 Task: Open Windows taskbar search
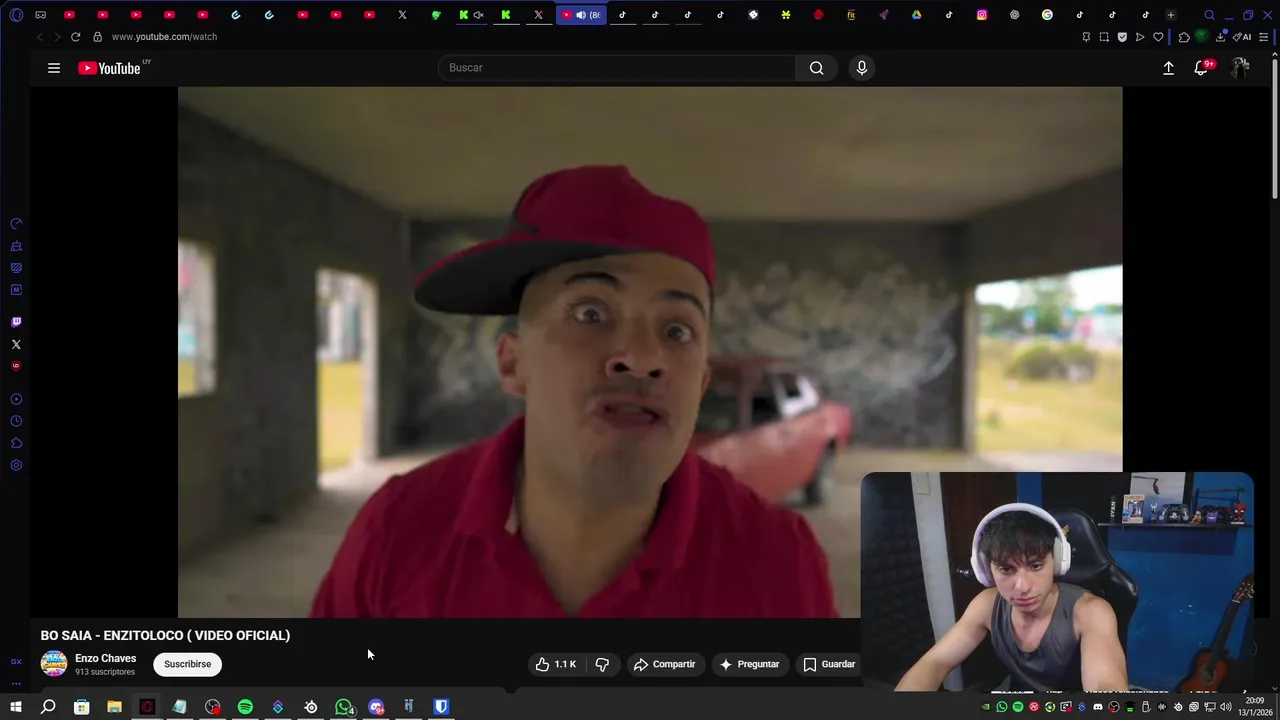pos(48,707)
